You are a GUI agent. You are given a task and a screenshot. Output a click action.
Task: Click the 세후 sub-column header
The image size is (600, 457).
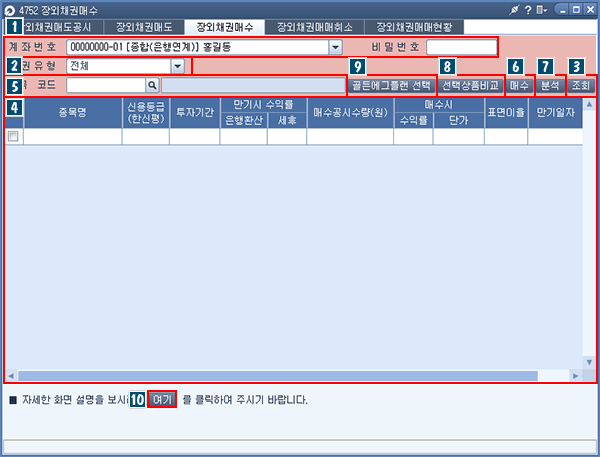click(x=287, y=121)
